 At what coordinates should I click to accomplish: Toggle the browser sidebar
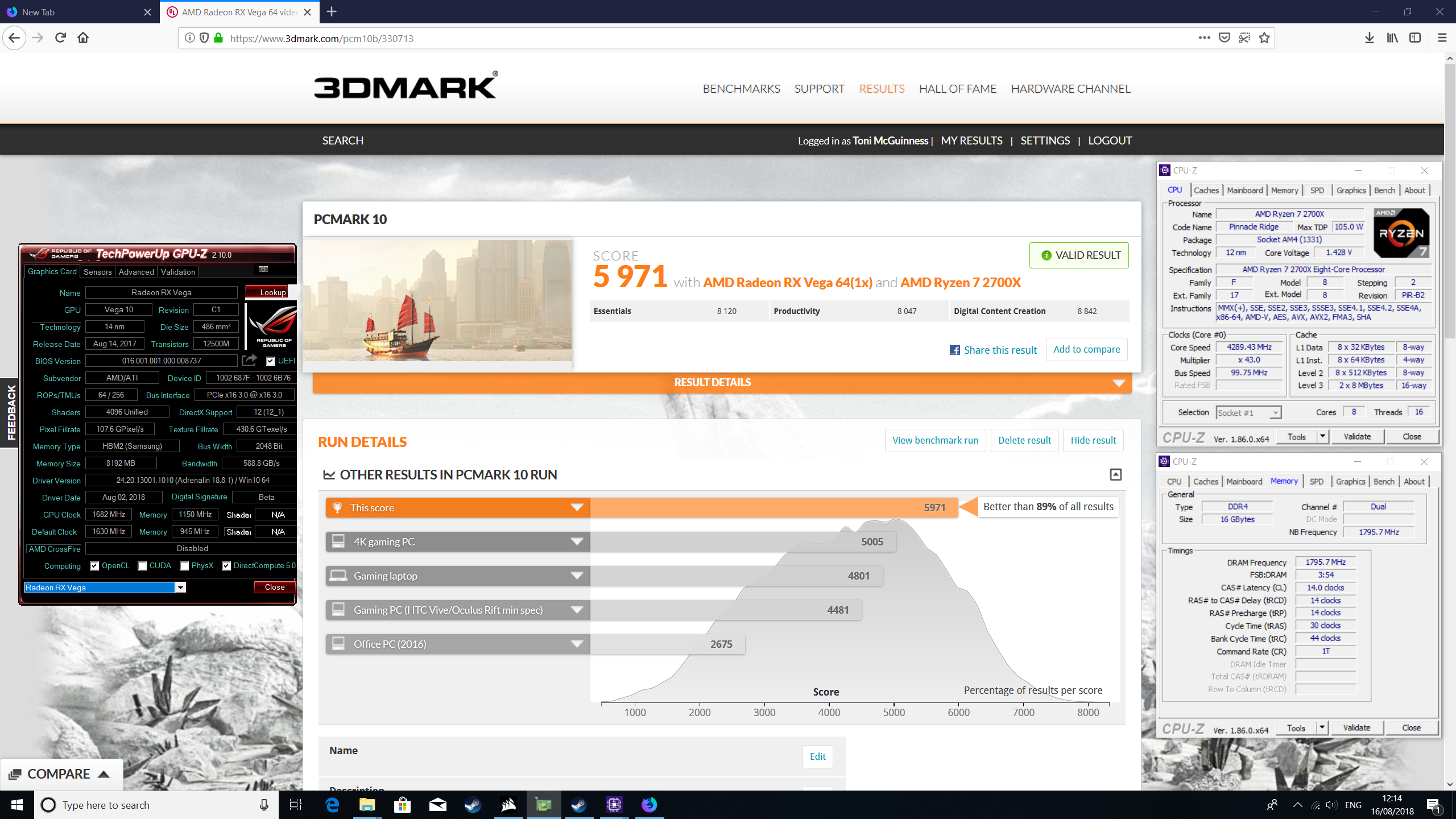click(1415, 38)
